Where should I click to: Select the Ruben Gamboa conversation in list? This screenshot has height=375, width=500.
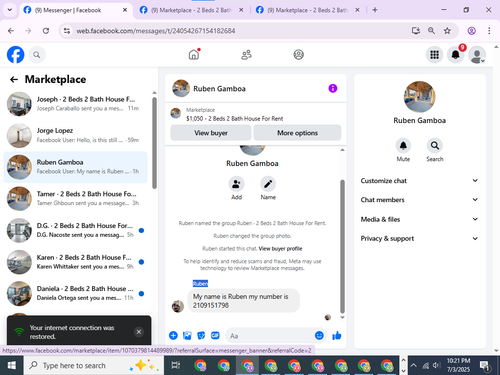tap(75, 167)
